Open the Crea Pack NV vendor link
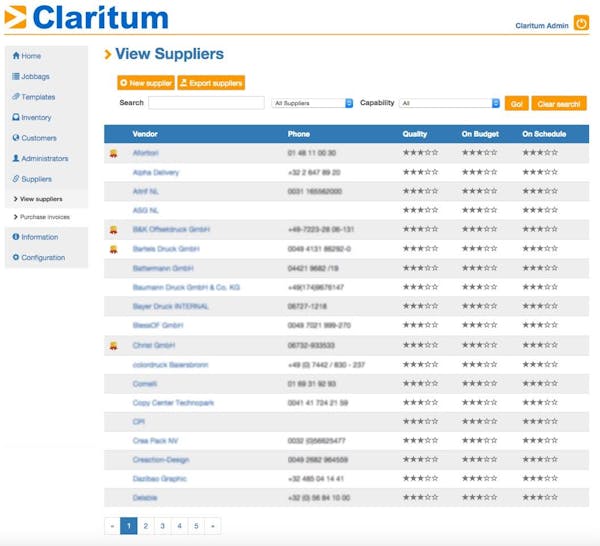Screen dimensions: 600x546 point(155,441)
